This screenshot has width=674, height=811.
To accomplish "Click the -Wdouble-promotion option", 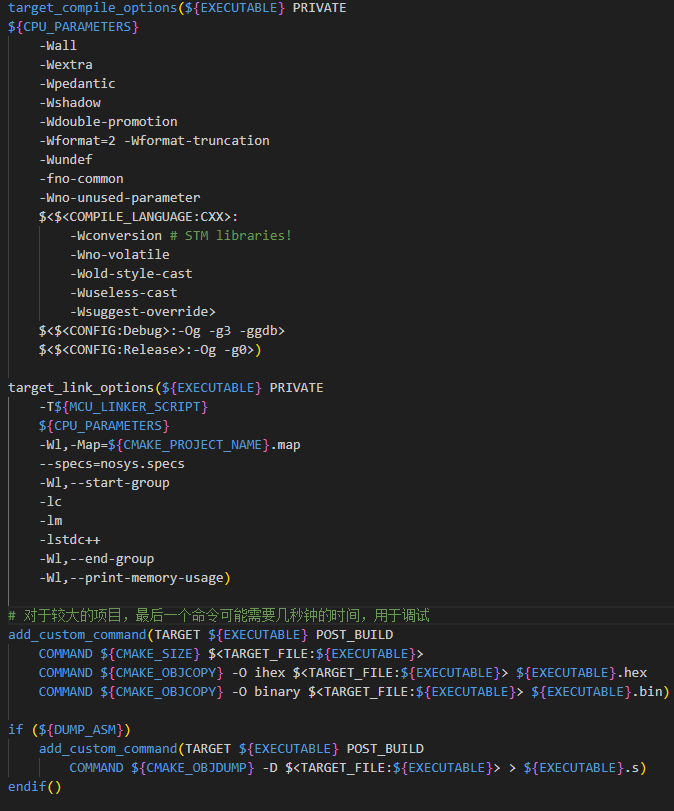I will [x=108, y=122].
